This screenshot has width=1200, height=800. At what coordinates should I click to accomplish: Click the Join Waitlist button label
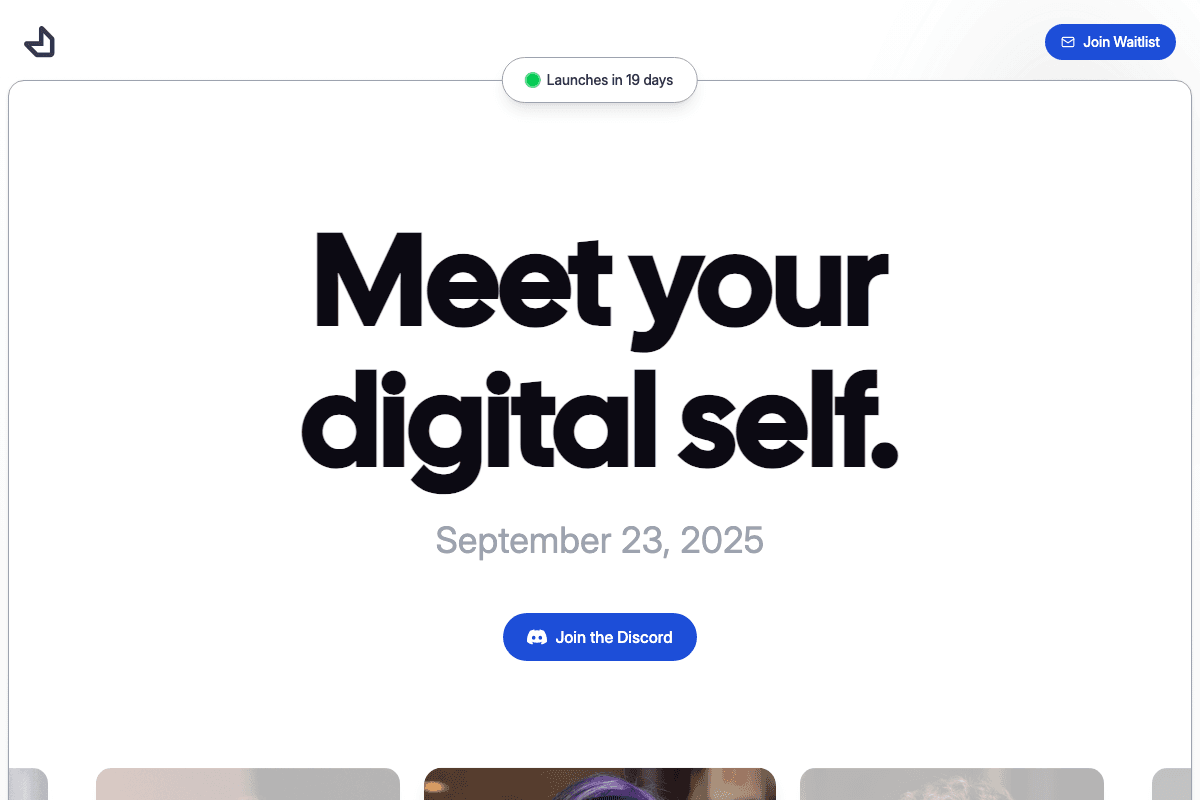[x=1121, y=42]
